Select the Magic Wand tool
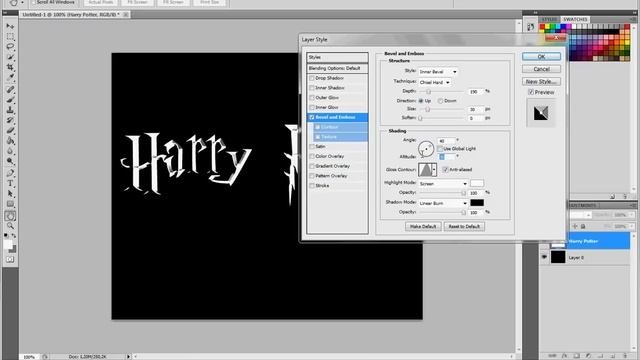Viewport: 640px width, 360px height. [x=10, y=57]
